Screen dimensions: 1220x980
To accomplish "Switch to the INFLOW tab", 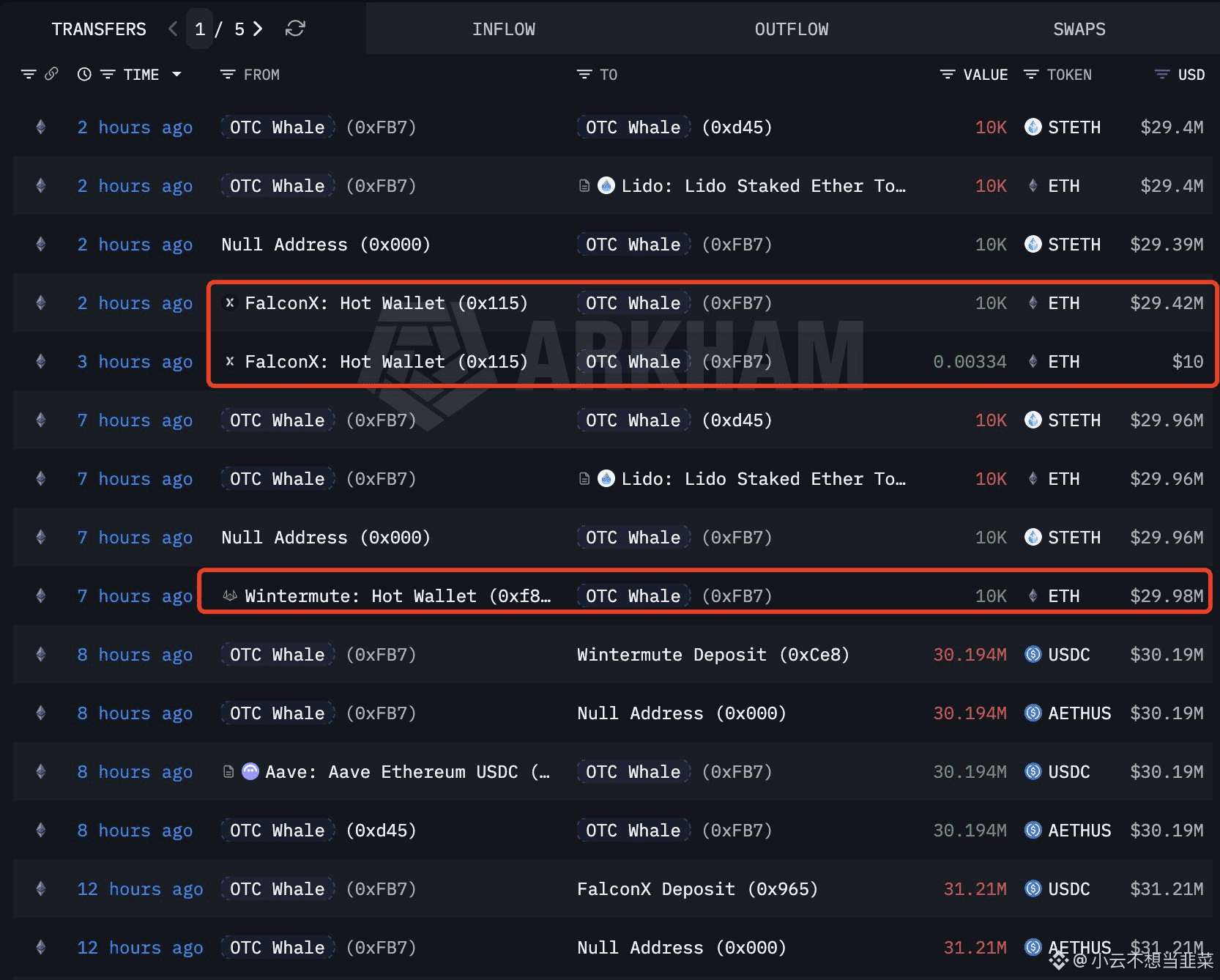I will [x=504, y=29].
